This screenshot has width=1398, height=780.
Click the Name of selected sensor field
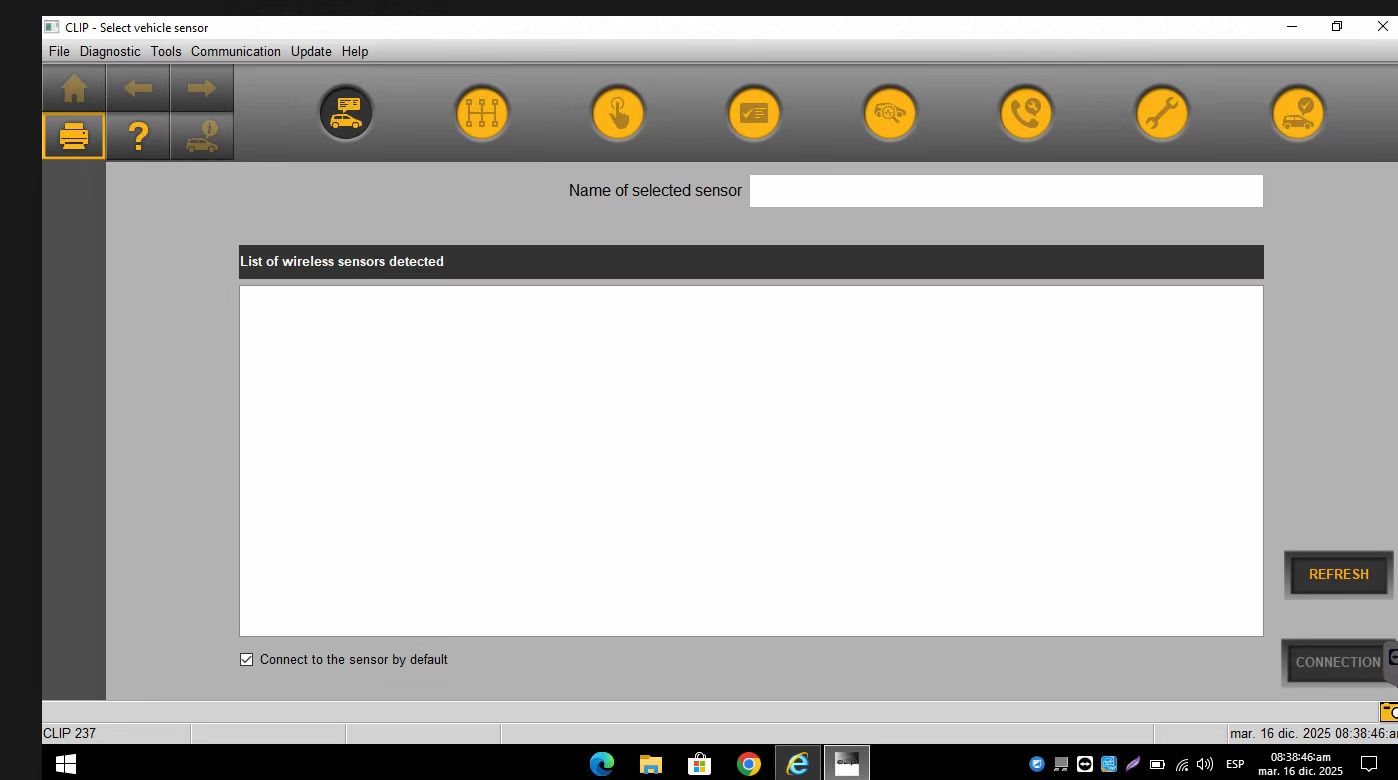click(x=1006, y=191)
